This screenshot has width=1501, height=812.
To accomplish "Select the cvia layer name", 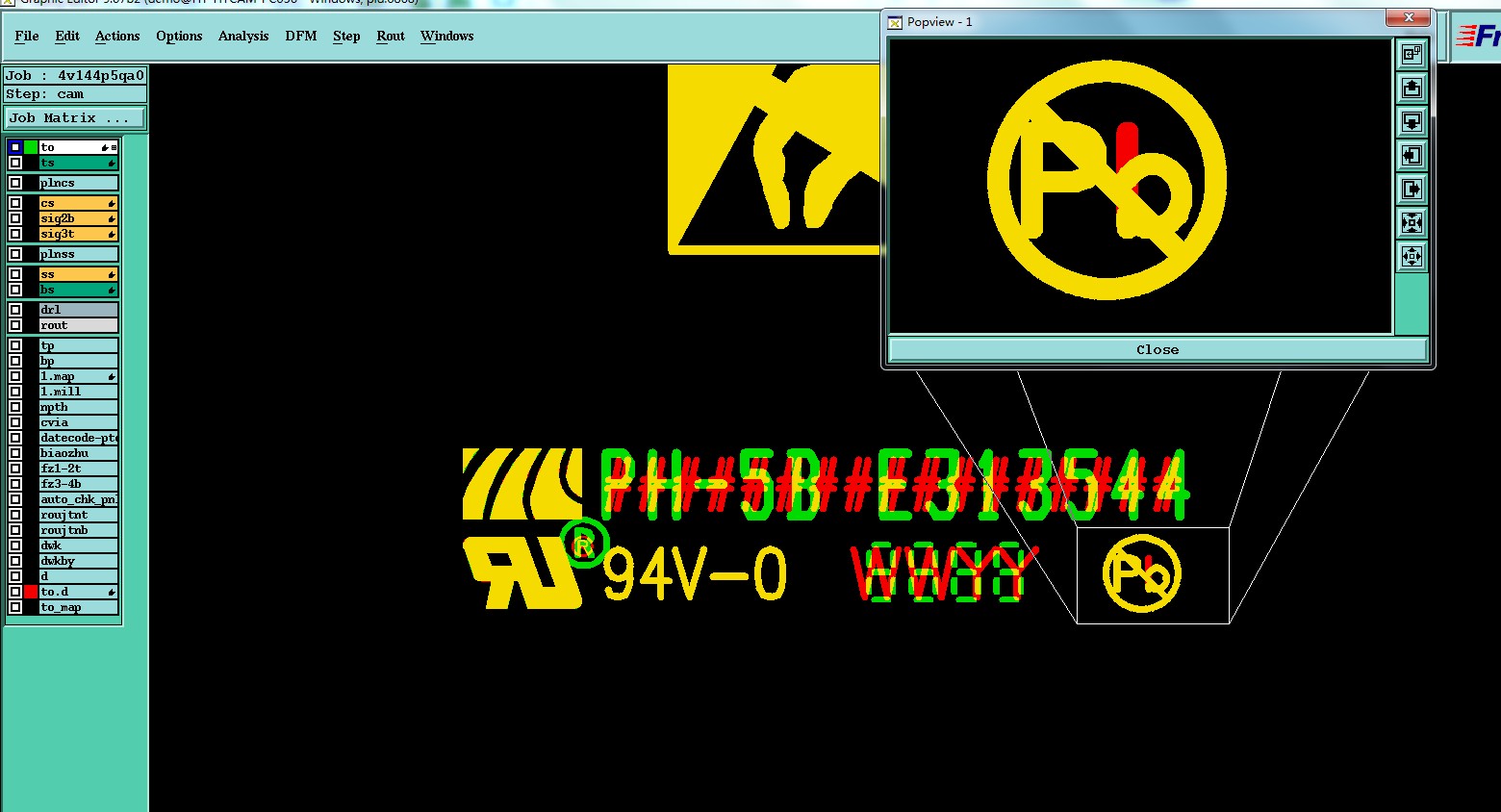I will 78,422.
